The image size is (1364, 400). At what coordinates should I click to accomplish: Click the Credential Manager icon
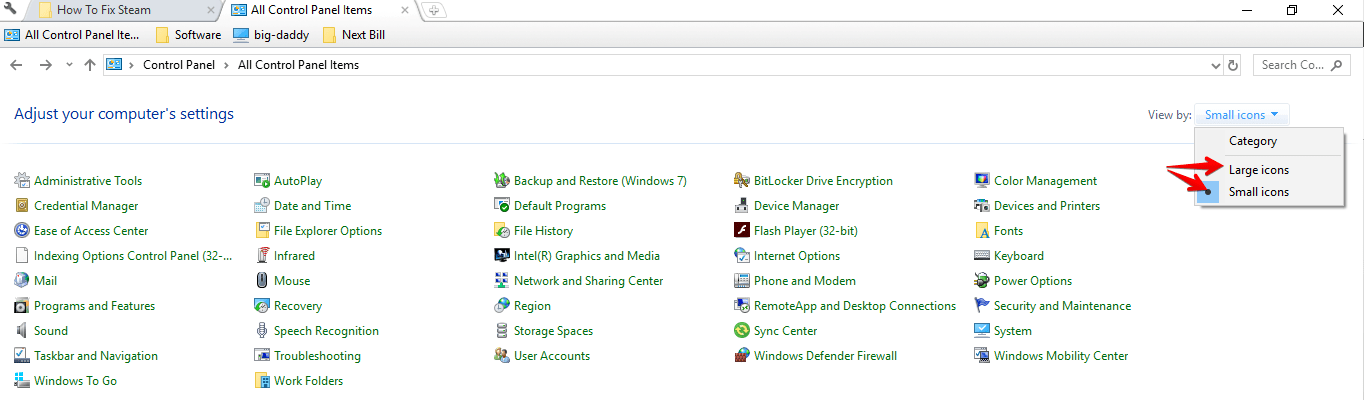point(22,206)
